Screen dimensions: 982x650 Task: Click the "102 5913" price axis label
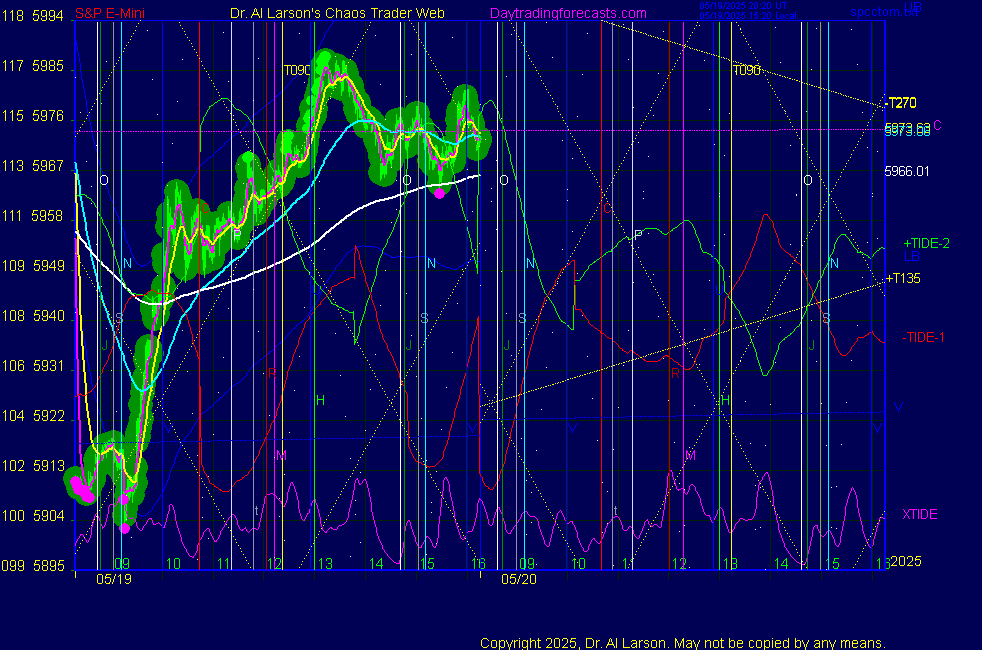point(33,466)
